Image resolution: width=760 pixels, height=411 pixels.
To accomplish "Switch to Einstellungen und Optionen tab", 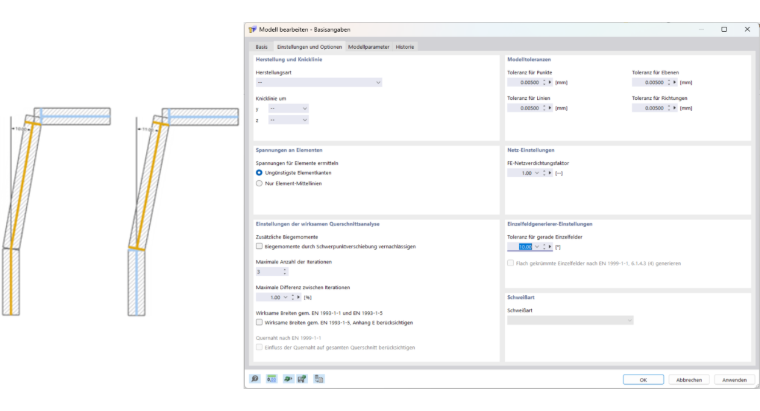I will [309, 47].
